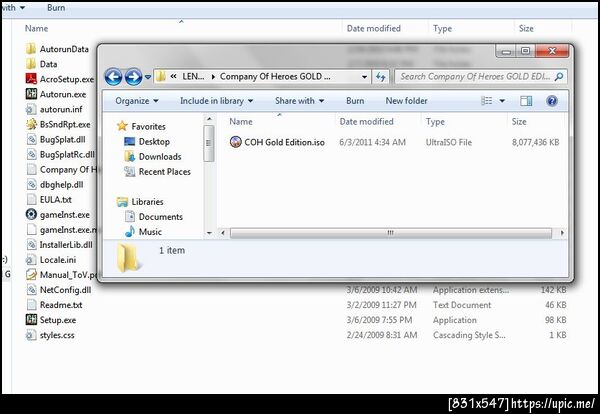Image resolution: width=600 pixels, height=414 pixels.
Task: Open Music library
Action: [143, 231]
